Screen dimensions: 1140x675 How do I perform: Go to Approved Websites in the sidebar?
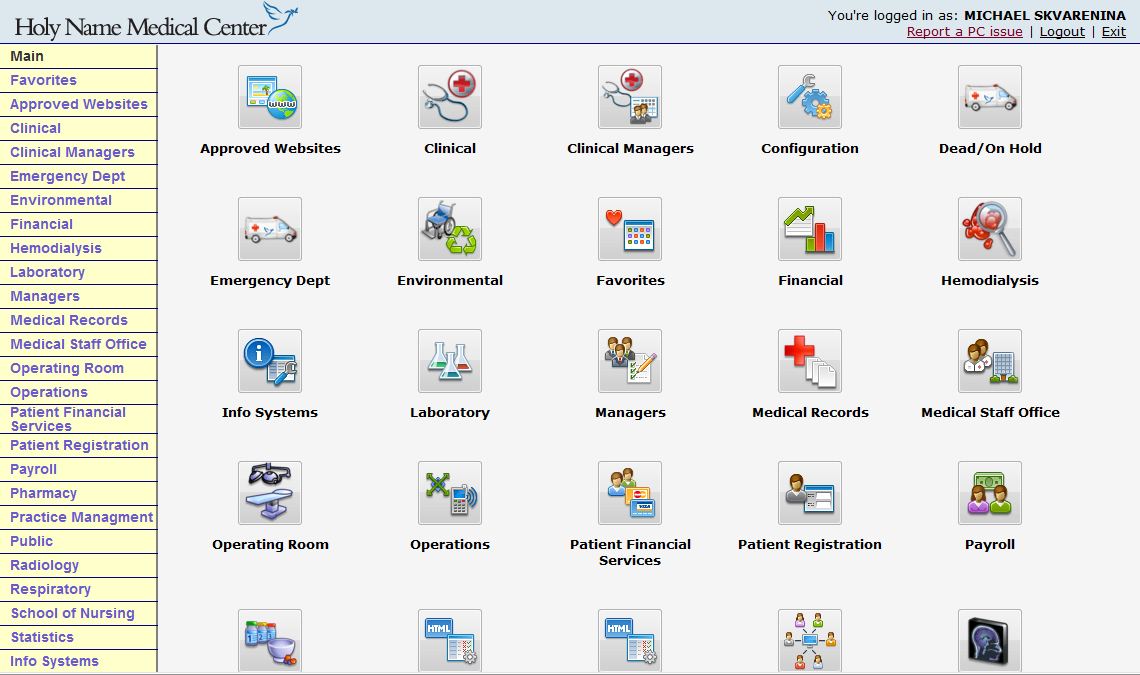click(79, 104)
